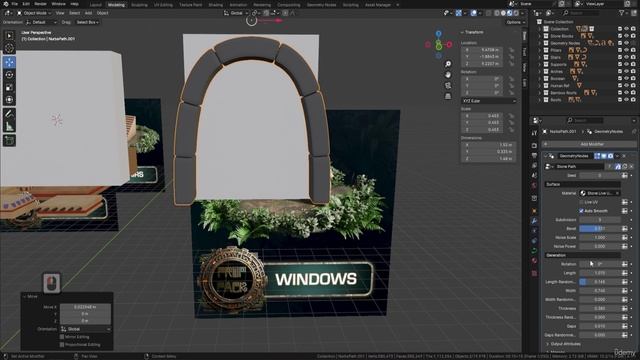Adjust the Noise Scale slider field
Image resolution: width=640 pixels, height=360 pixels.
pyautogui.click(x=600, y=238)
